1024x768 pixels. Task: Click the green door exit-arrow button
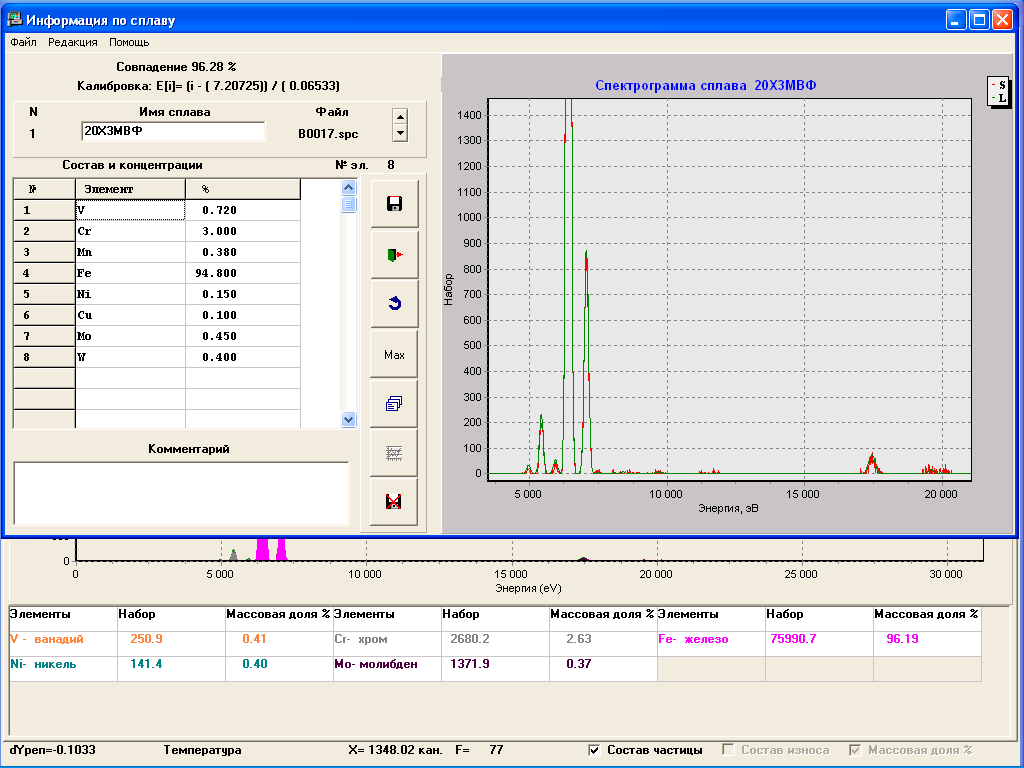pyautogui.click(x=394, y=255)
